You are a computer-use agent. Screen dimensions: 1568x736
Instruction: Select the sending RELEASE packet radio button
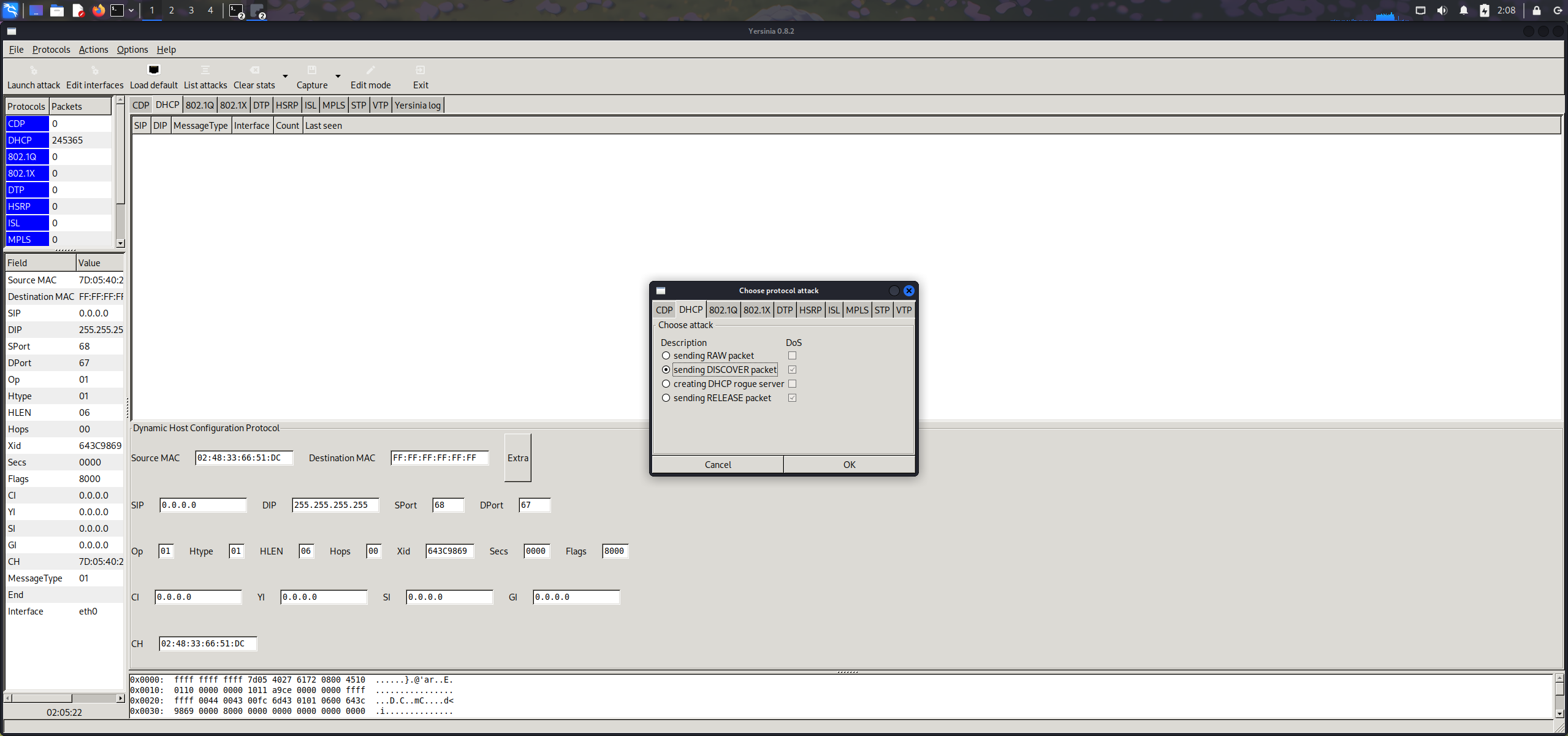[666, 398]
